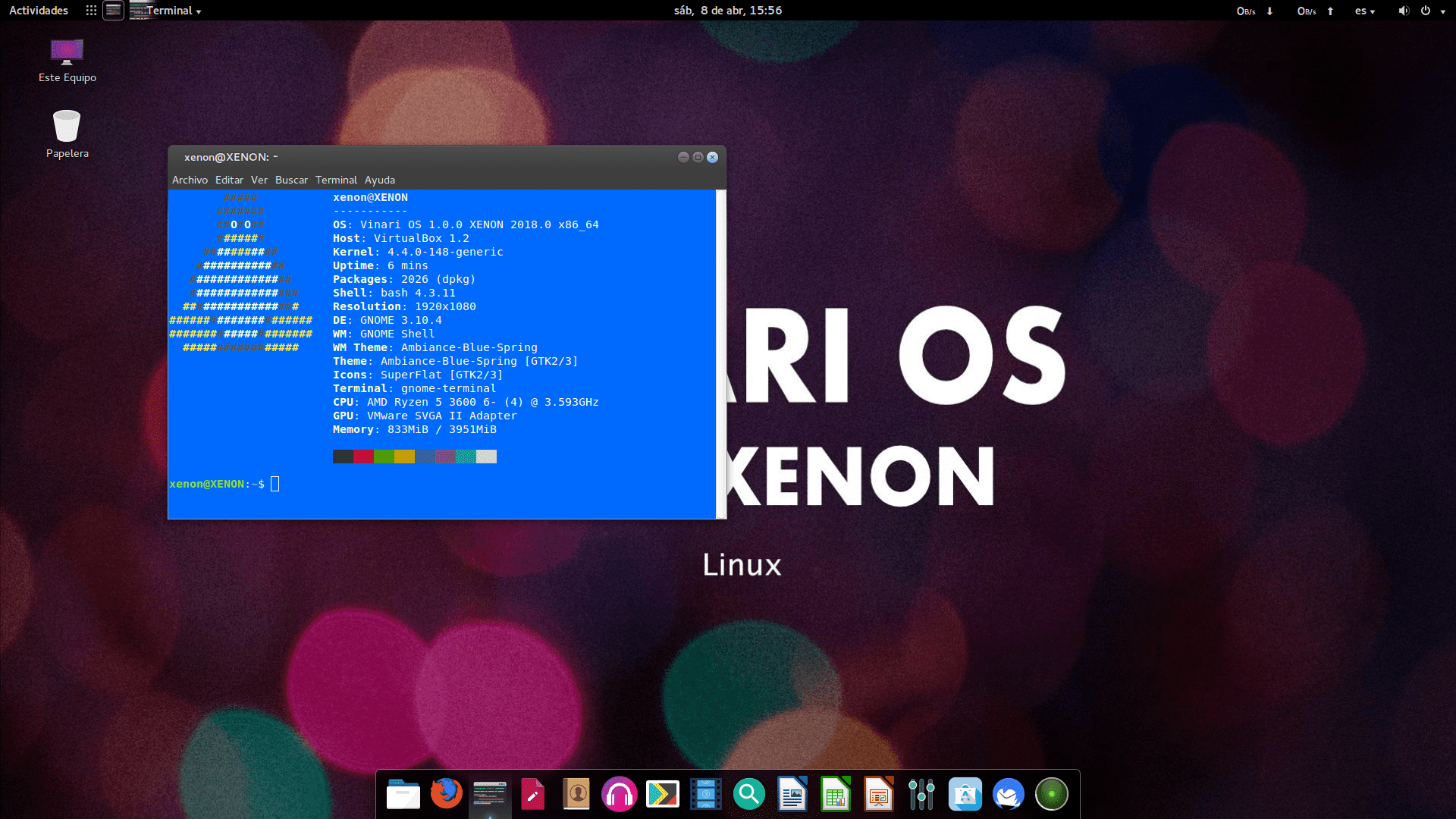Click the Host VirtualBox 1.2 line
The height and width of the screenshot is (819, 1456).
coord(401,238)
